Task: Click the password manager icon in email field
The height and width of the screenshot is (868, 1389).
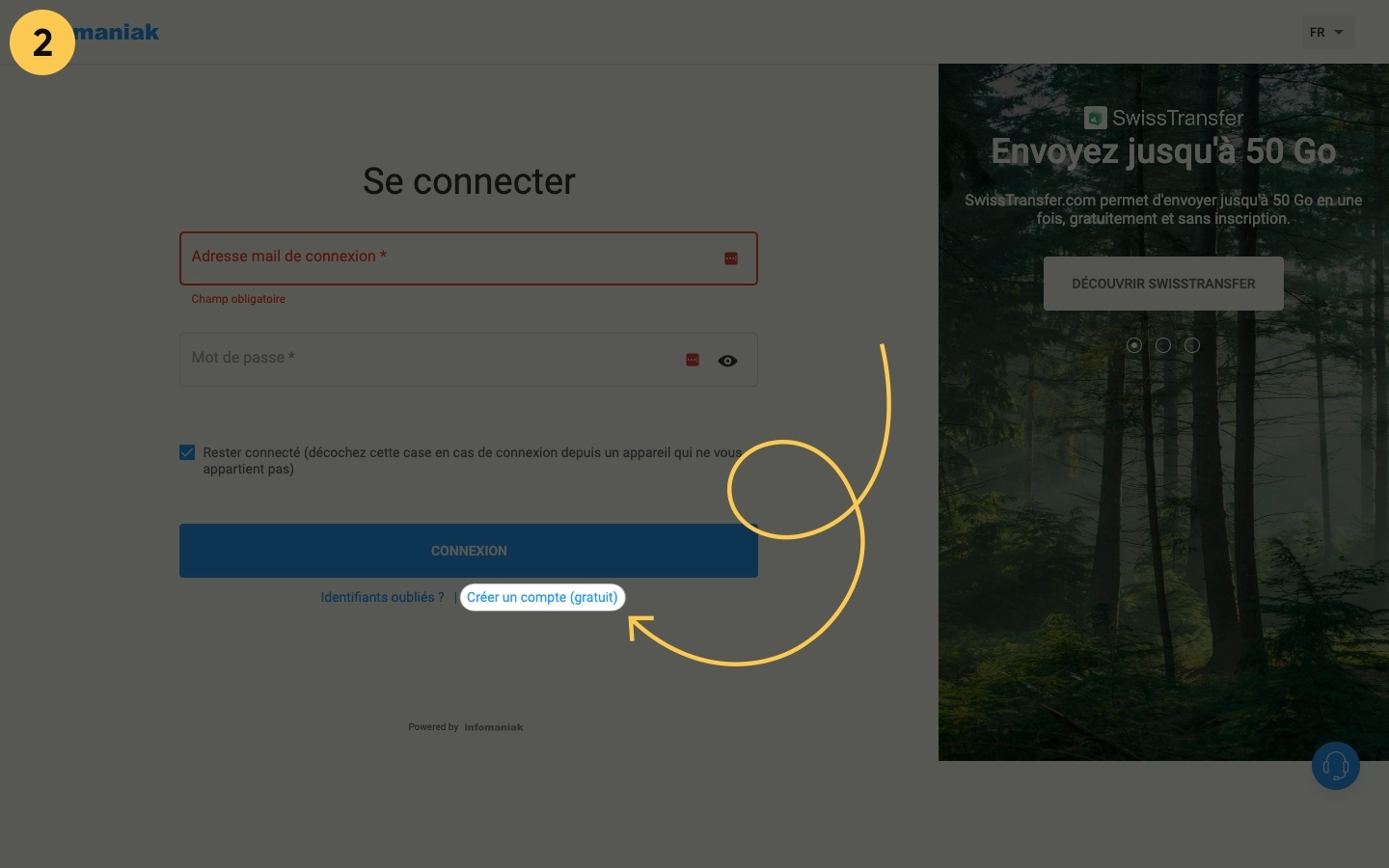Action: point(731,258)
